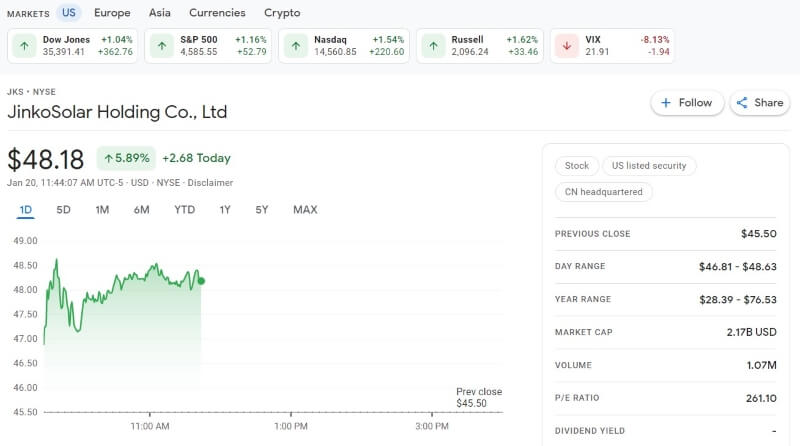
Task: Click the MARKET CAP value 2.17B USD
Action: [752, 332]
